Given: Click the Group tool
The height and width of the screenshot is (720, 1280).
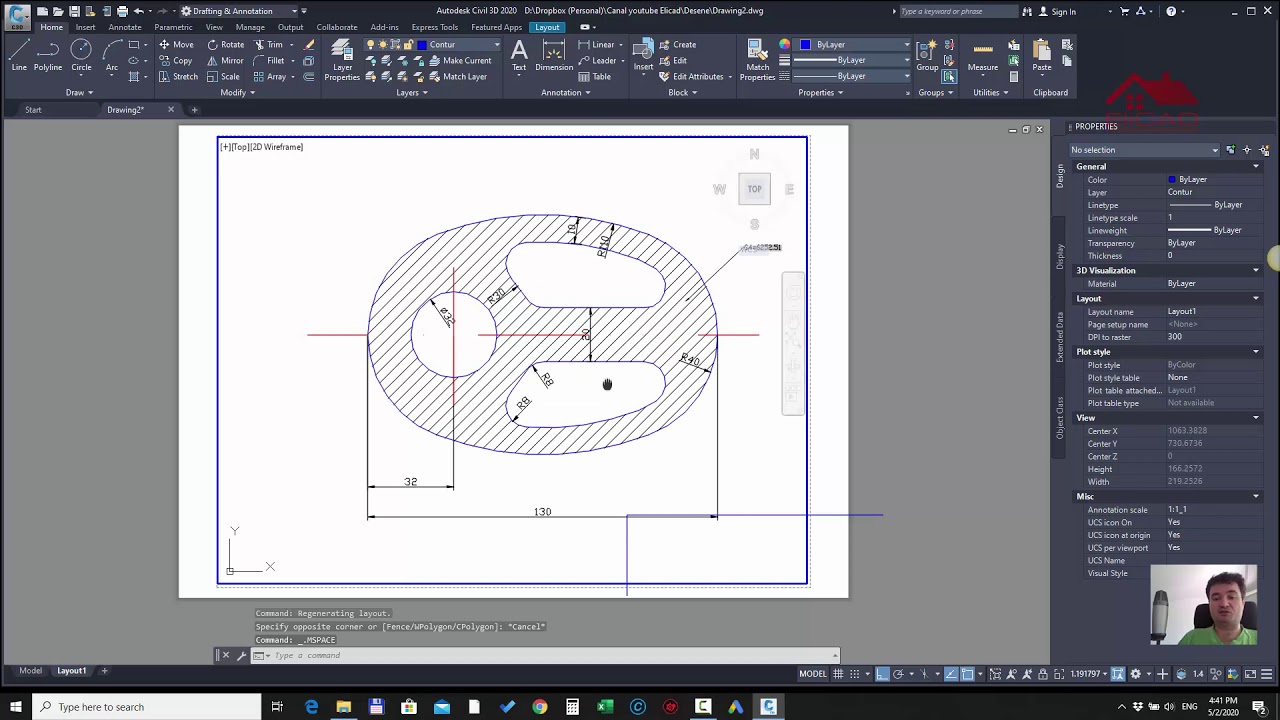Looking at the screenshot, I should [x=927, y=56].
